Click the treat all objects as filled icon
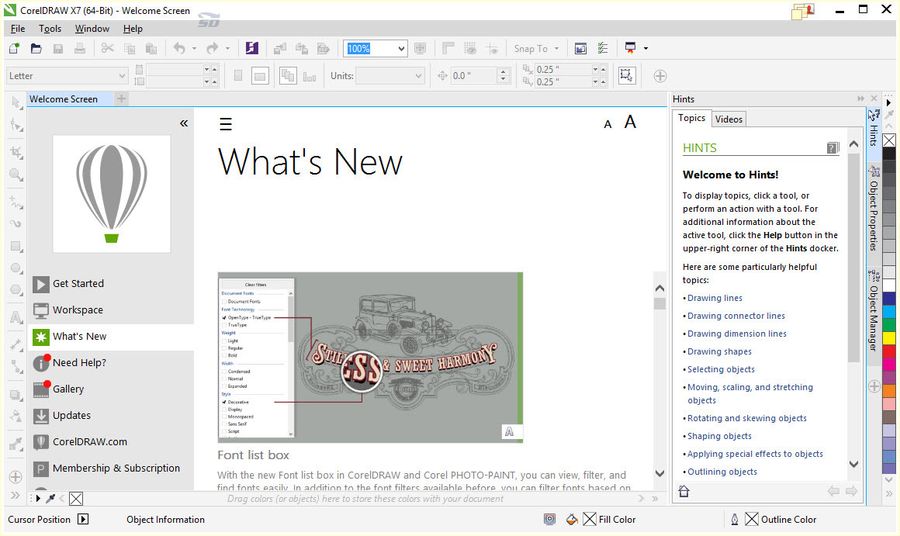The width and height of the screenshot is (900, 536). coord(626,75)
